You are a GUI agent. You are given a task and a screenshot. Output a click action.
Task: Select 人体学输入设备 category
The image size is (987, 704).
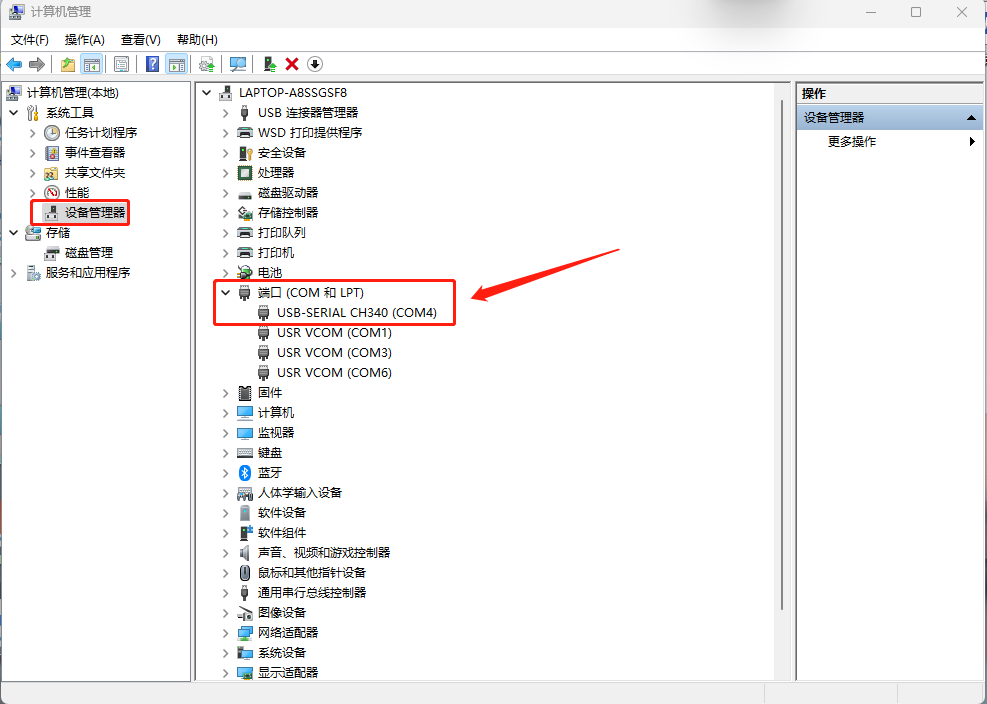[x=300, y=492]
